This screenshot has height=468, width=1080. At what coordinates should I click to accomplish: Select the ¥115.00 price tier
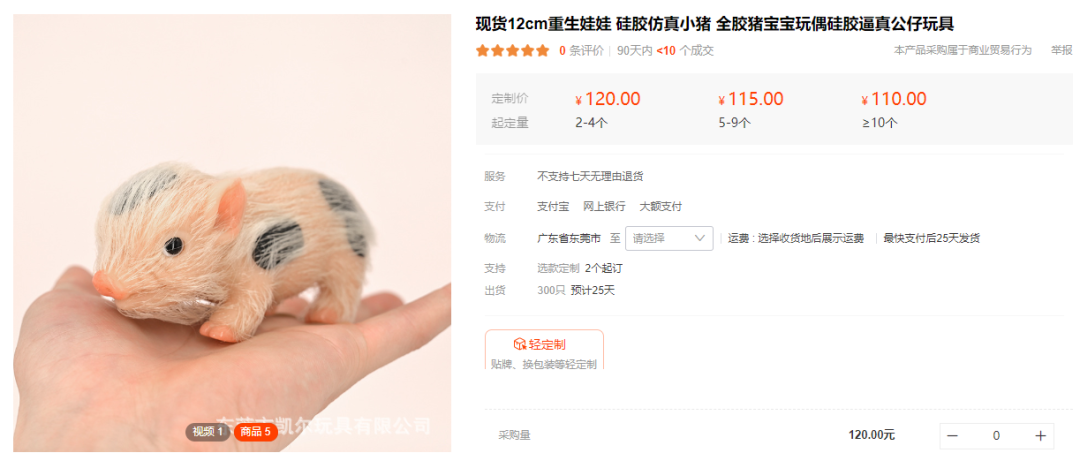coord(751,99)
